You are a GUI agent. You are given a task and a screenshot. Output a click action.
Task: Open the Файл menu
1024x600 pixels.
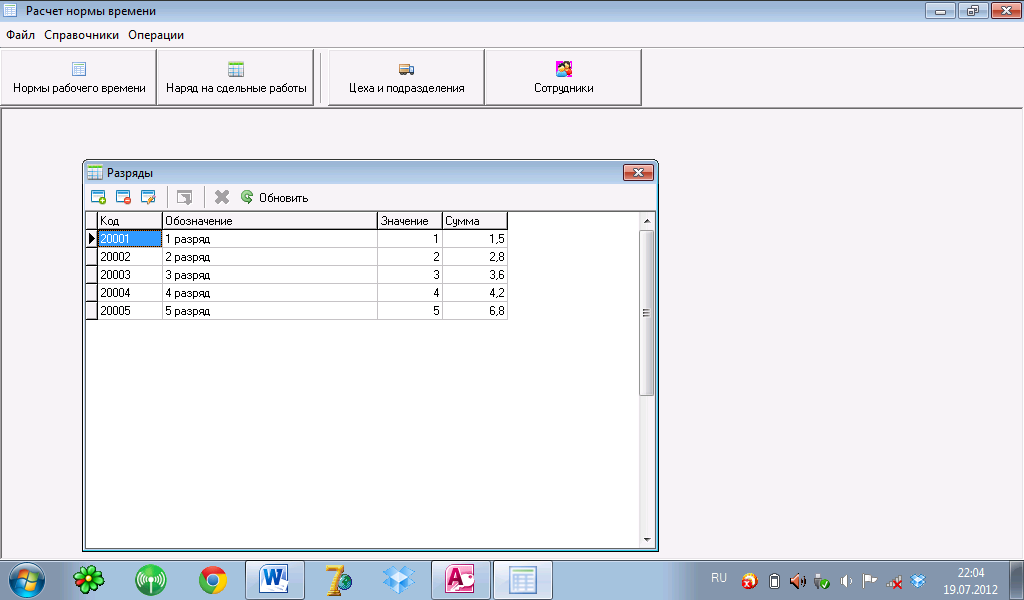[20, 35]
